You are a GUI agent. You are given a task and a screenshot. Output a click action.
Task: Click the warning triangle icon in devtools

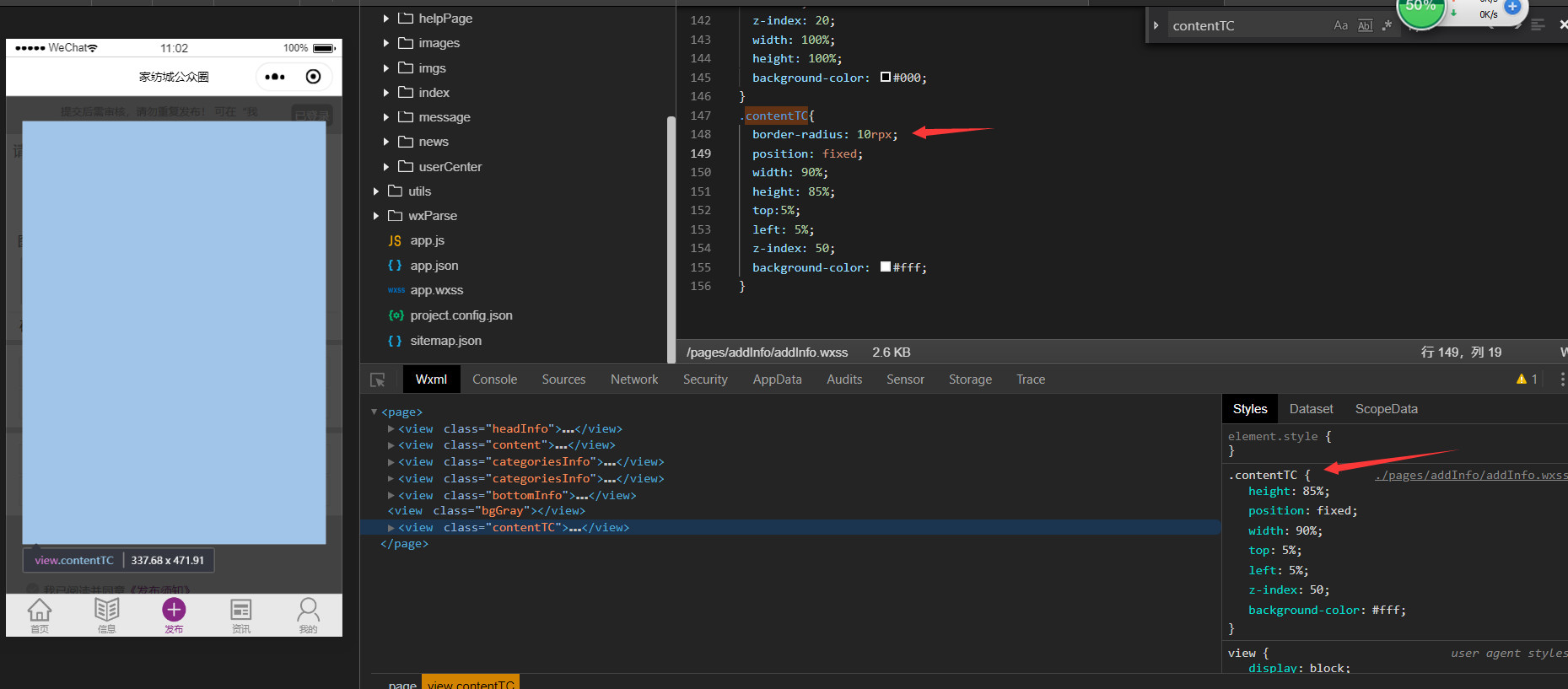click(x=1522, y=379)
